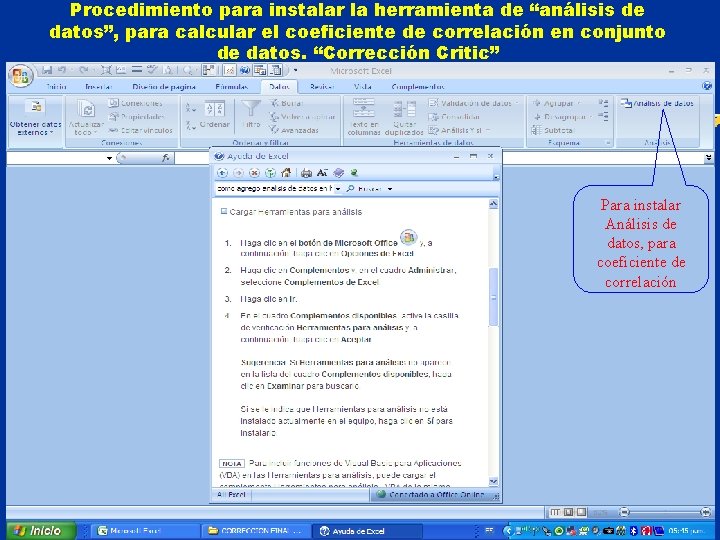Screen dimensions: 720x540
Task: Switch to the Inicio ribbon tab
Action: (x=56, y=86)
